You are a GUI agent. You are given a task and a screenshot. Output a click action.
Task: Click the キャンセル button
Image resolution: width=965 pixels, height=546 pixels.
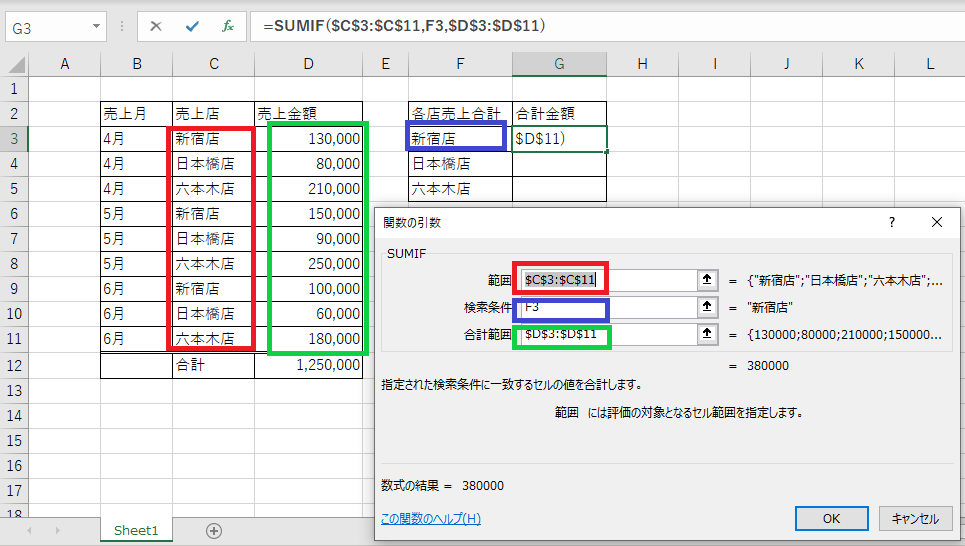916,518
